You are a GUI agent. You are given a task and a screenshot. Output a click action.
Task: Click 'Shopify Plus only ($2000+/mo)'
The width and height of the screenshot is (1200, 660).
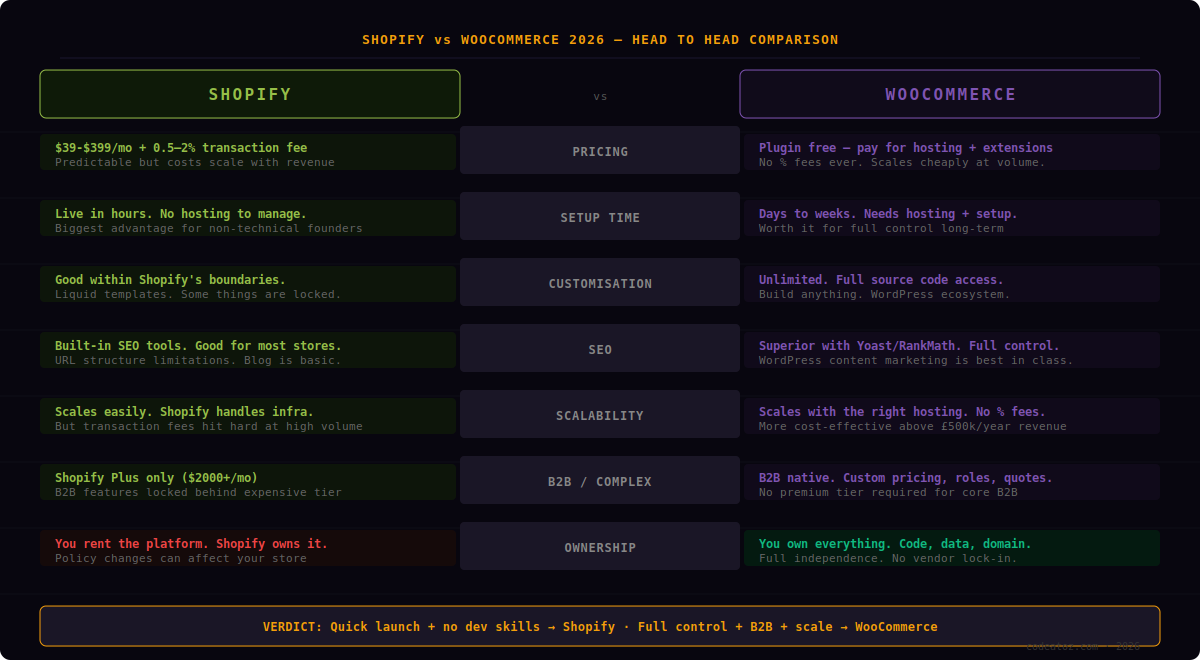tap(156, 477)
